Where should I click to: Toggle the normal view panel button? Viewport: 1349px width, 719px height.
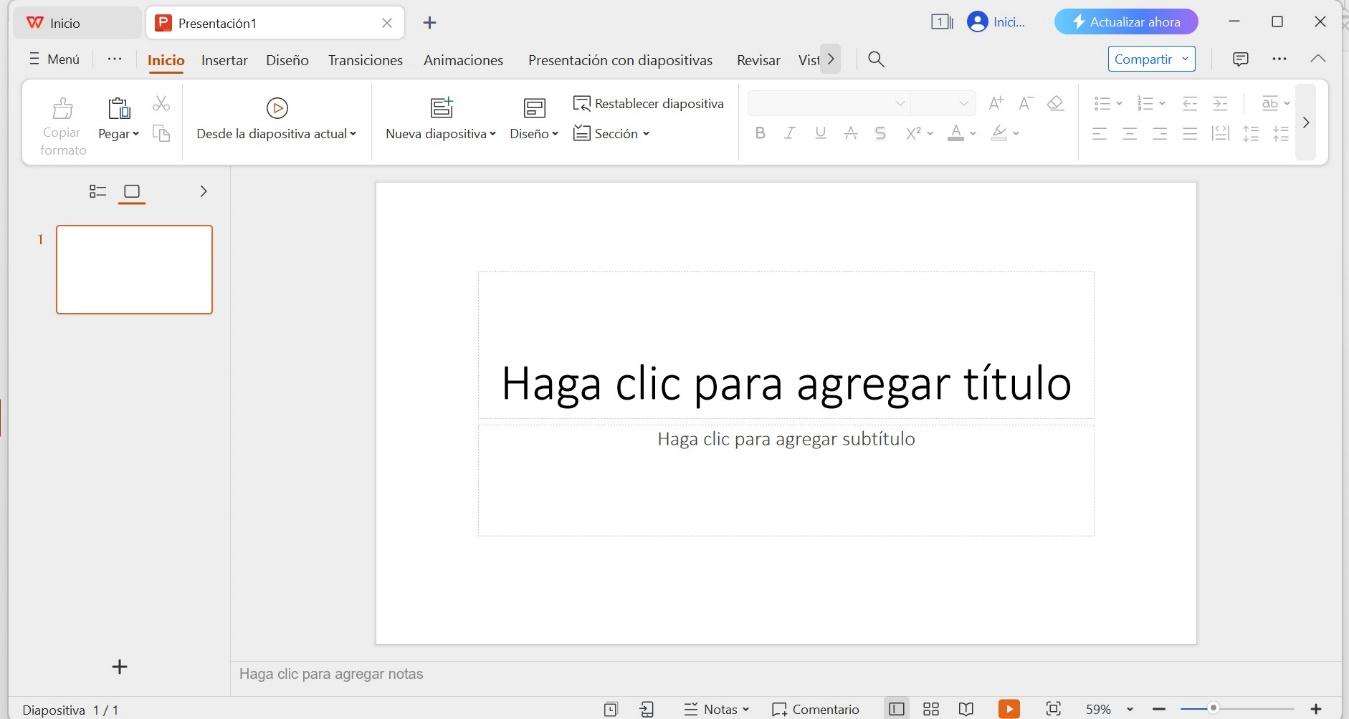(x=896, y=708)
